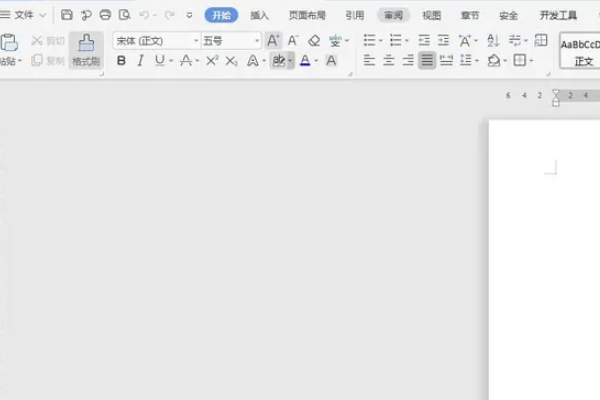Click the line spacing icon

coord(466,60)
